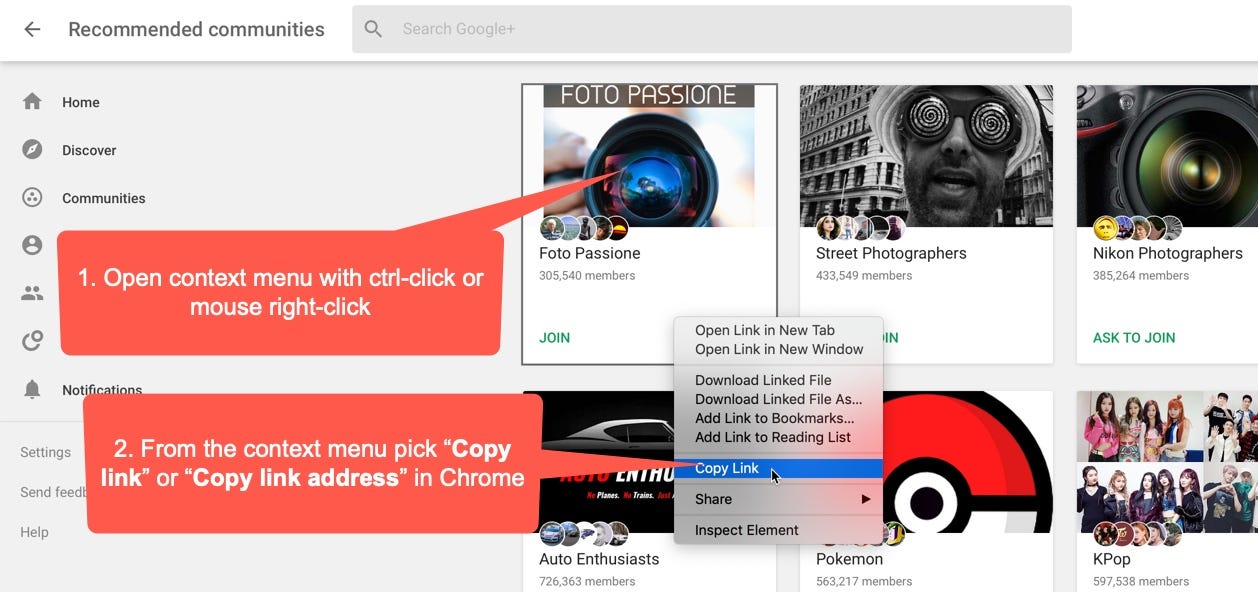This screenshot has width=1258, height=592.
Task: Click the Notifications bell icon
Action: (x=32, y=389)
